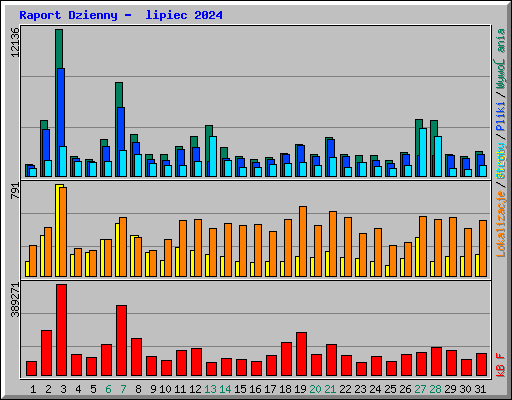The image size is (512, 400).
Task: Click the chart title Raport Dzienny lipiec 2024
Action: pos(121,15)
